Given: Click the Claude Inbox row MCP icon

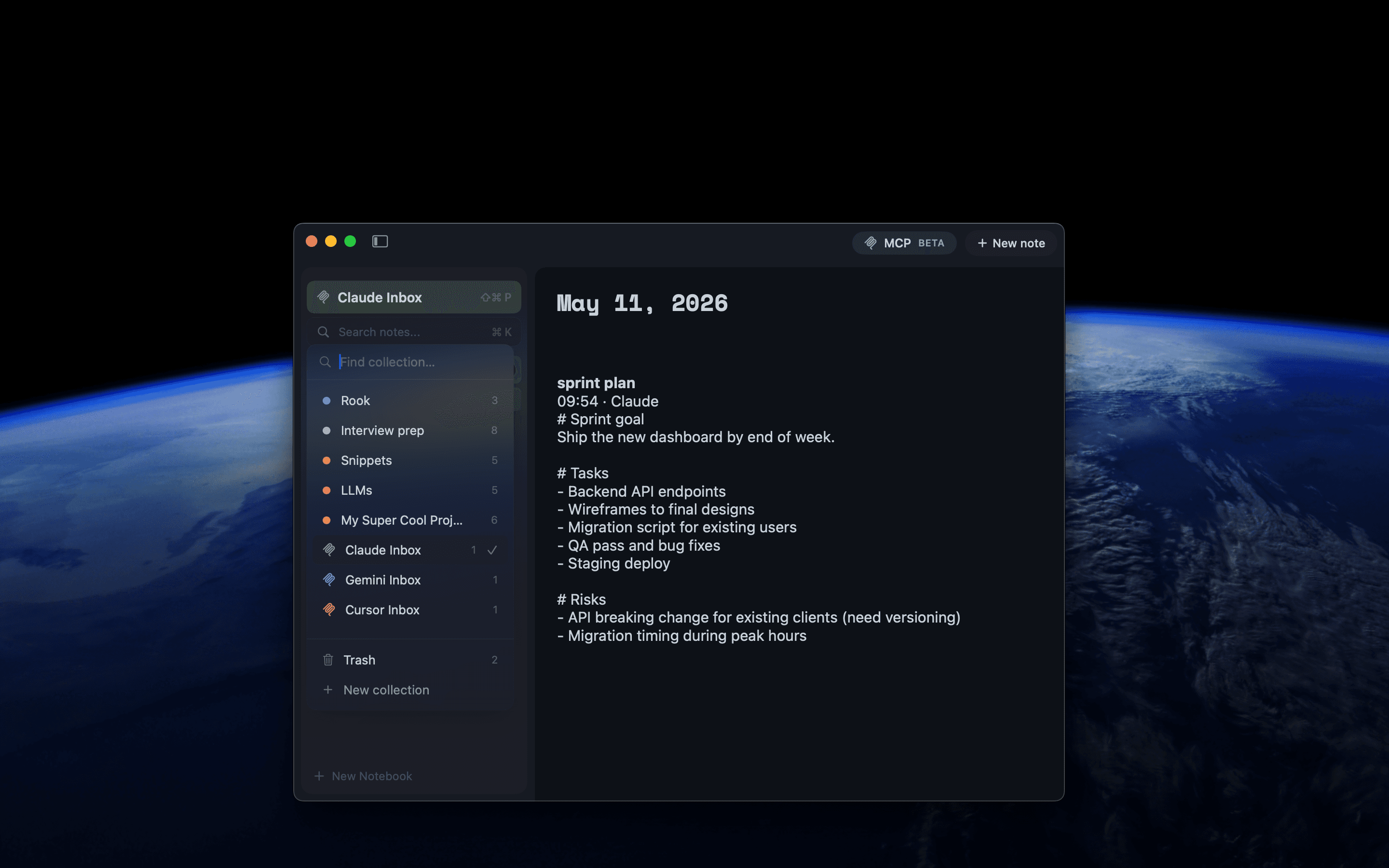Looking at the screenshot, I should click(x=329, y=549).
